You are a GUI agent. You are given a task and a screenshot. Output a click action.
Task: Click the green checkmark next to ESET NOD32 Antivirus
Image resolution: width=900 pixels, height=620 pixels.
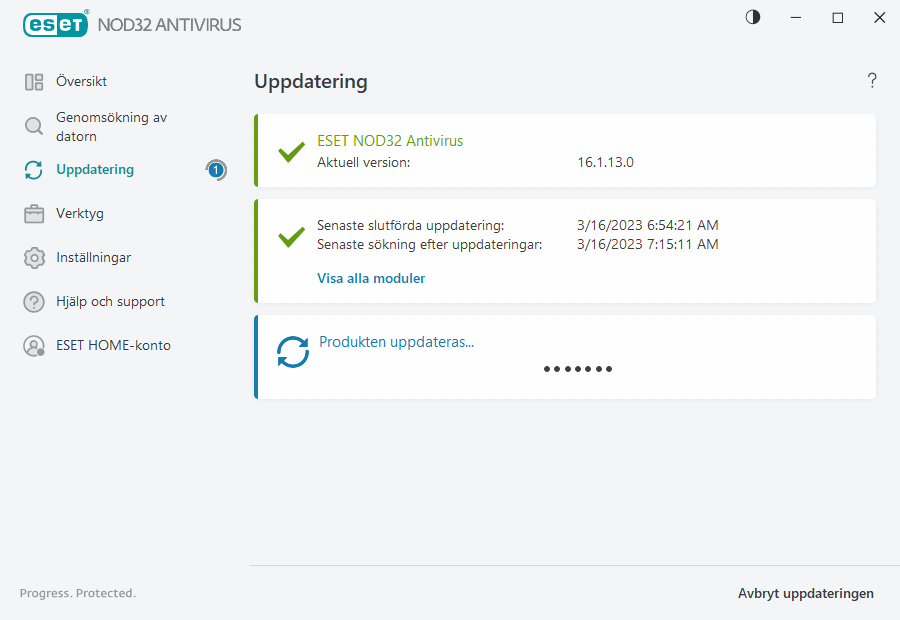coord(291,152)
